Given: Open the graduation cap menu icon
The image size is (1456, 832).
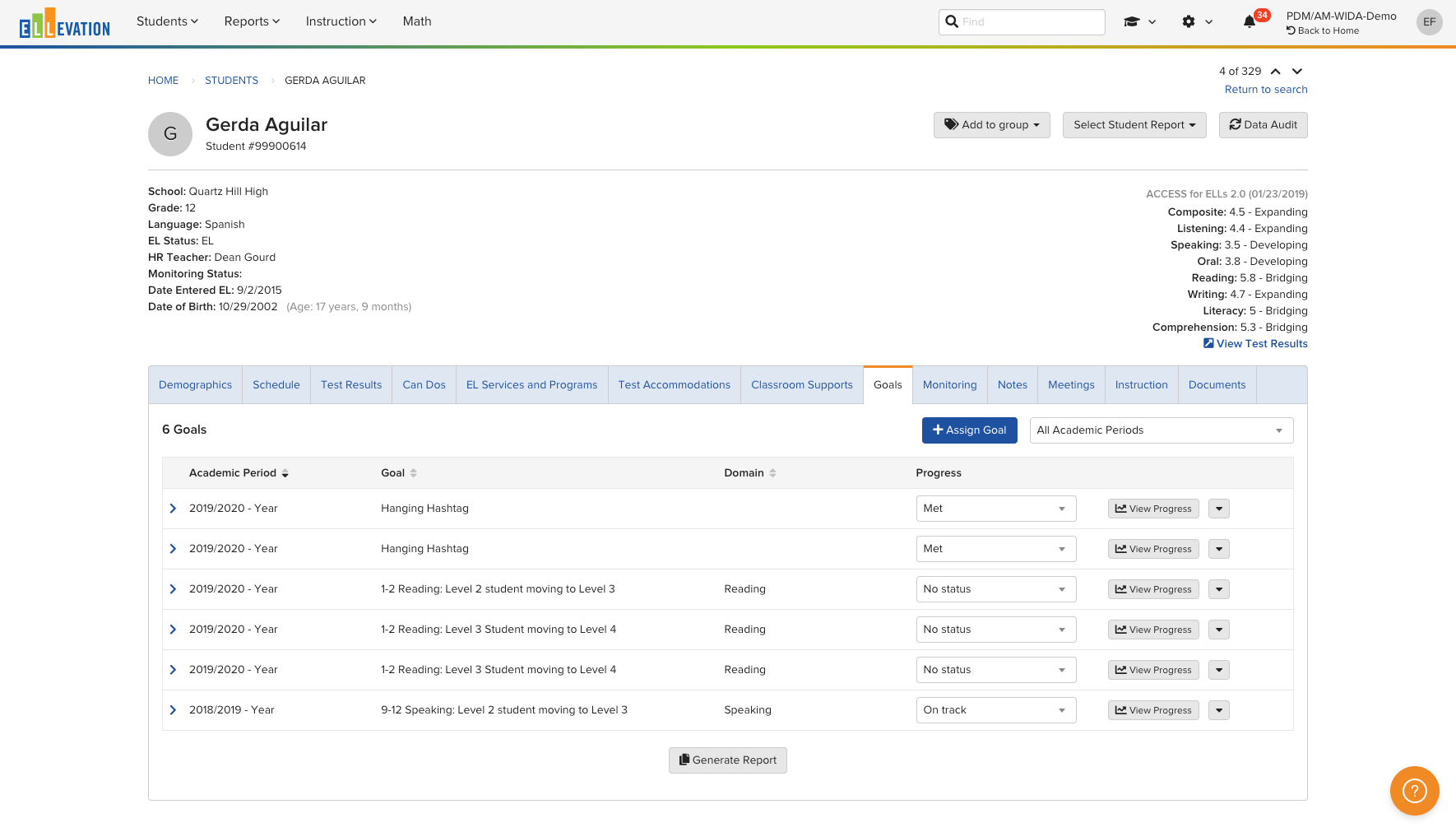Looking at the screenshot, I should [x=1139, y=22].
